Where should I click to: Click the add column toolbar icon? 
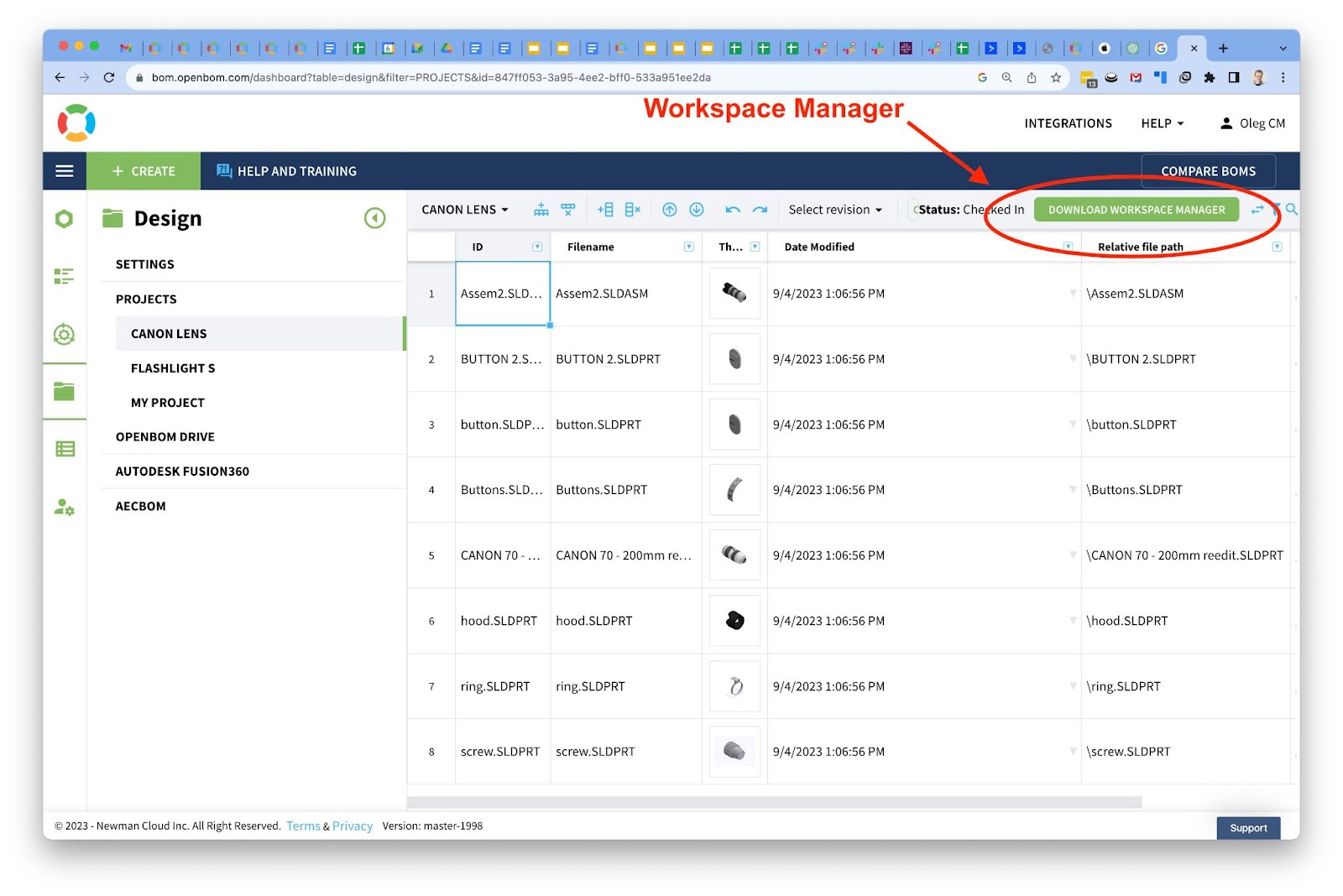[x=605, y=210]
